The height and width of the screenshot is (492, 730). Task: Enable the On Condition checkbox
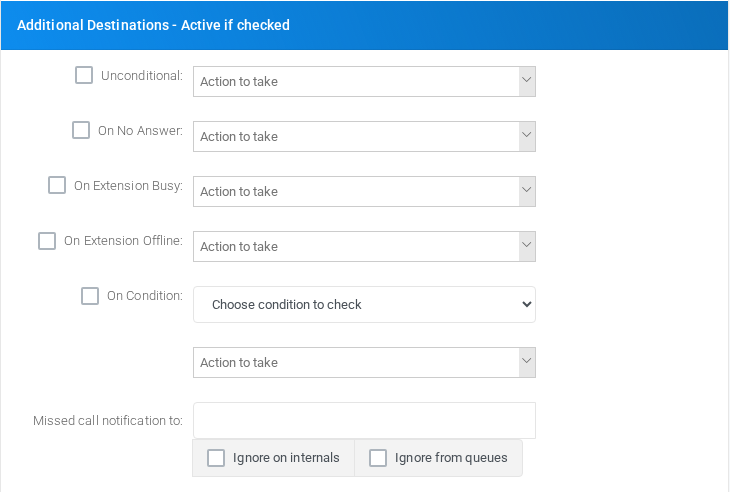coord(90,296)
